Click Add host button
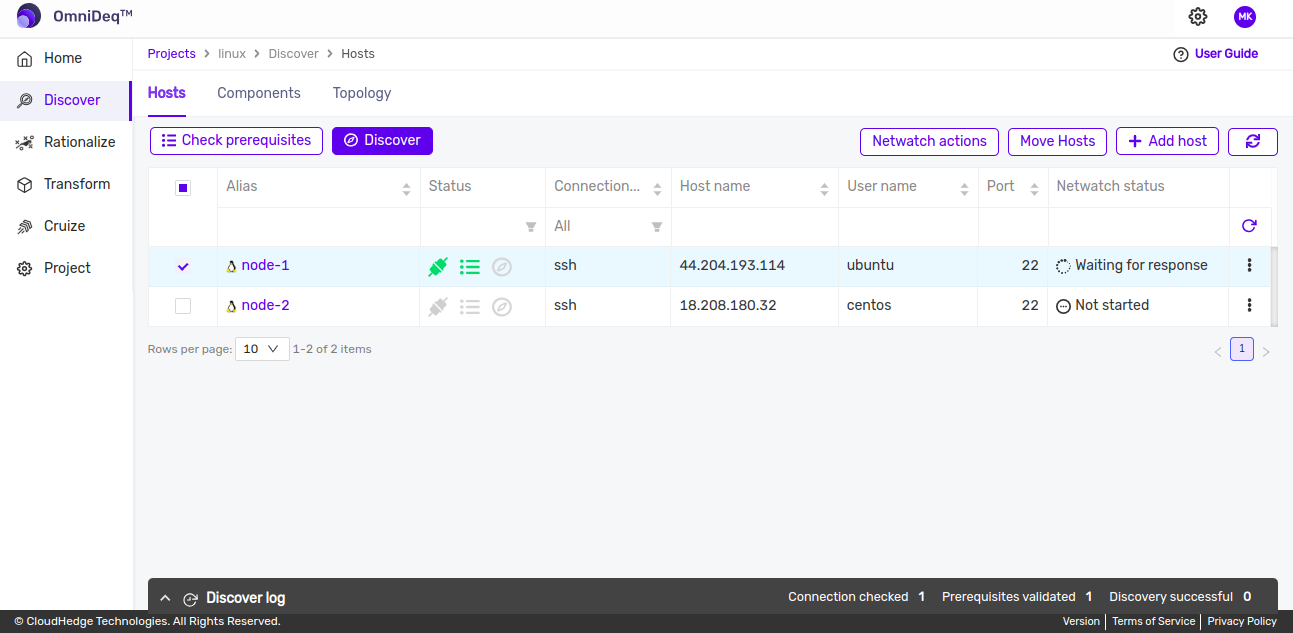The width and height of the screenshot is (1293, 633). tap(1167, 141)
